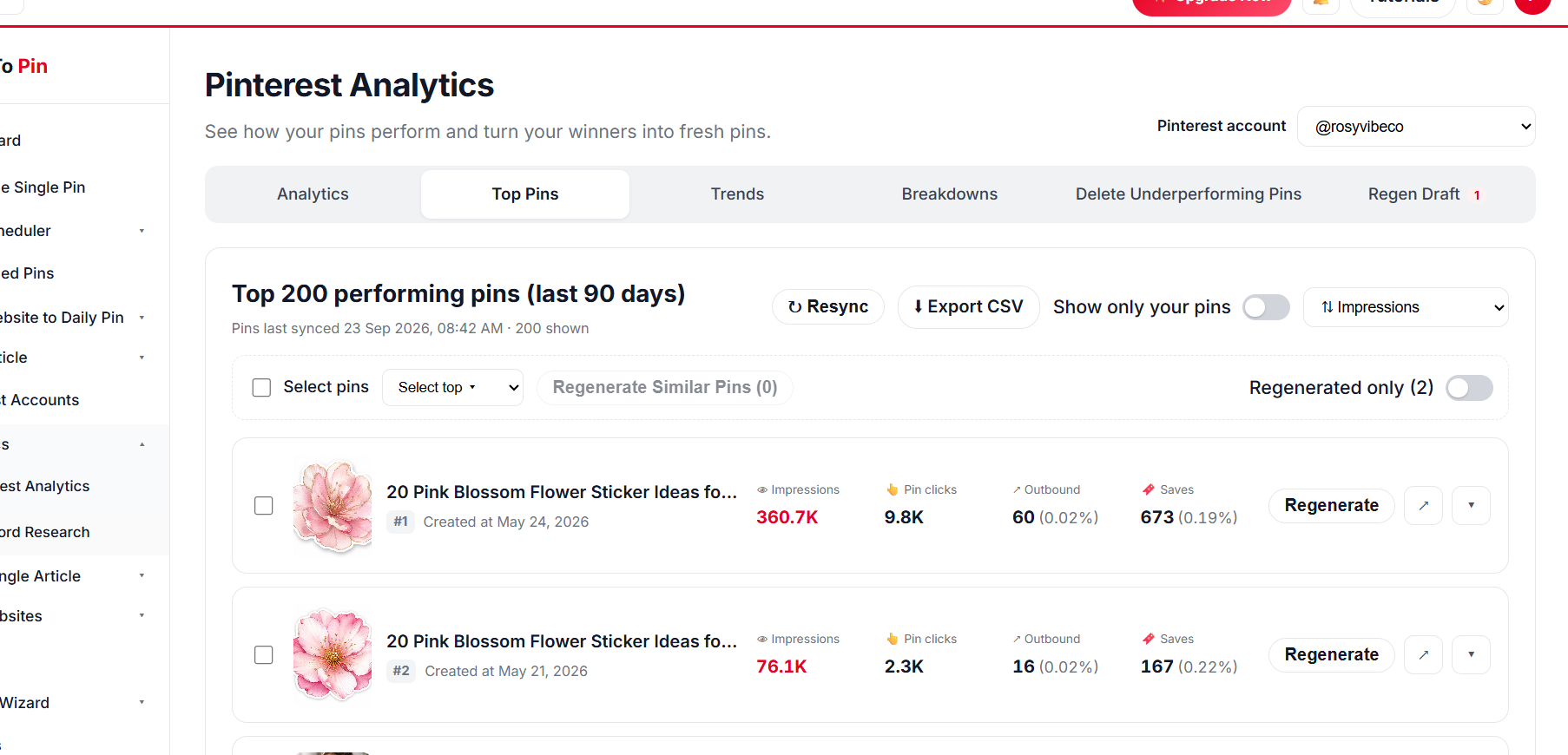
Task: Click the '2.3K' pin clicks value
Action: (904, 666)
